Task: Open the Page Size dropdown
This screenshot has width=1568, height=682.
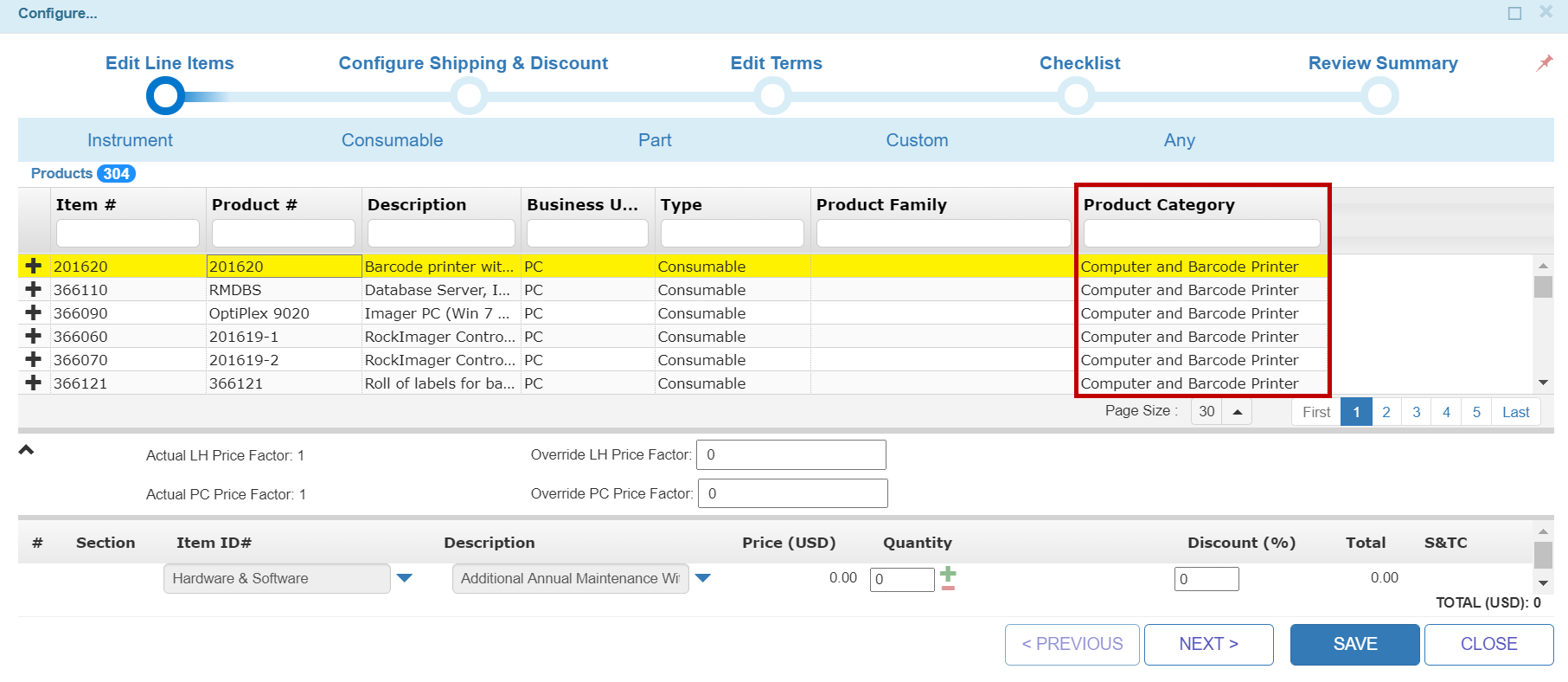Action: 1237,412
